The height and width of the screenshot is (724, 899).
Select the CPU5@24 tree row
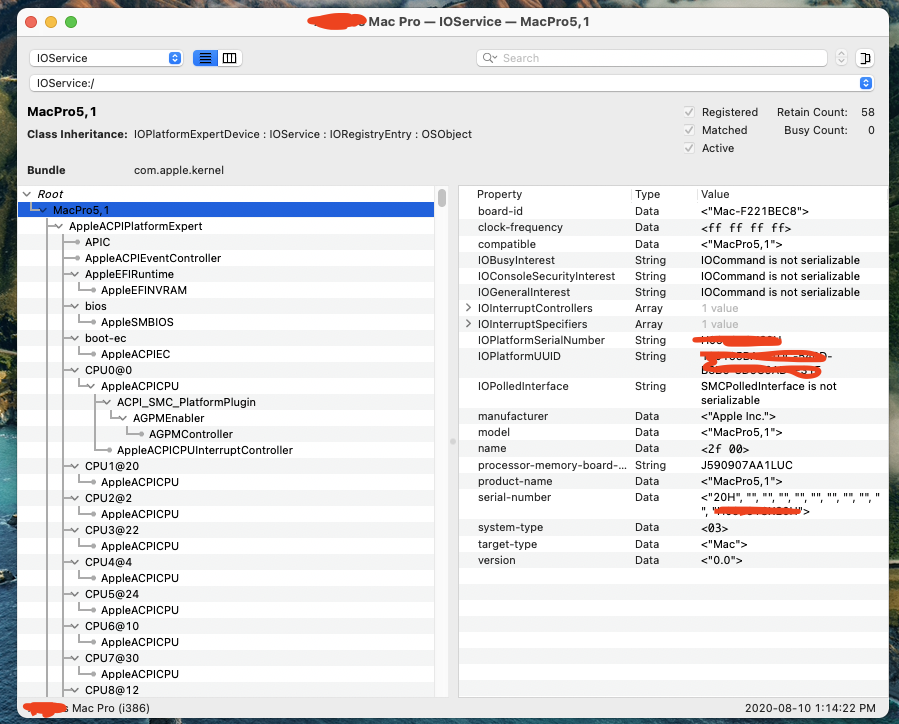coord(226,594)
